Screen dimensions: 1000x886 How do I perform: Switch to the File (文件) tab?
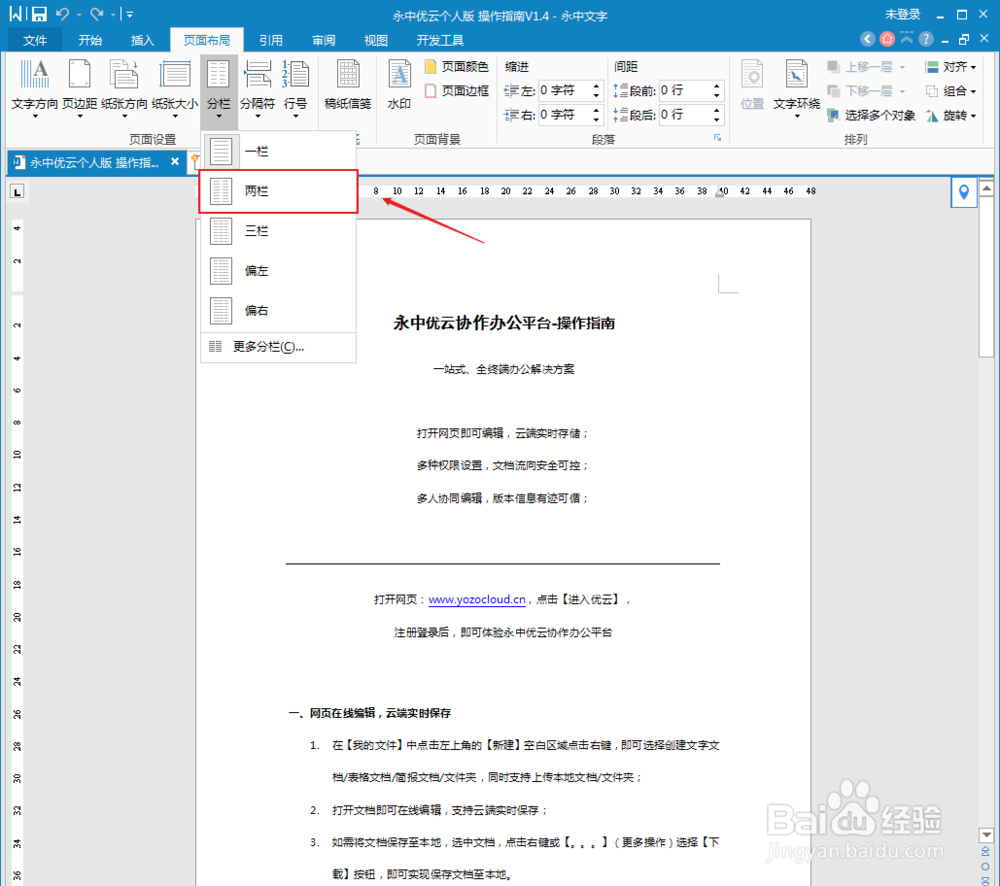pos(34,40)
